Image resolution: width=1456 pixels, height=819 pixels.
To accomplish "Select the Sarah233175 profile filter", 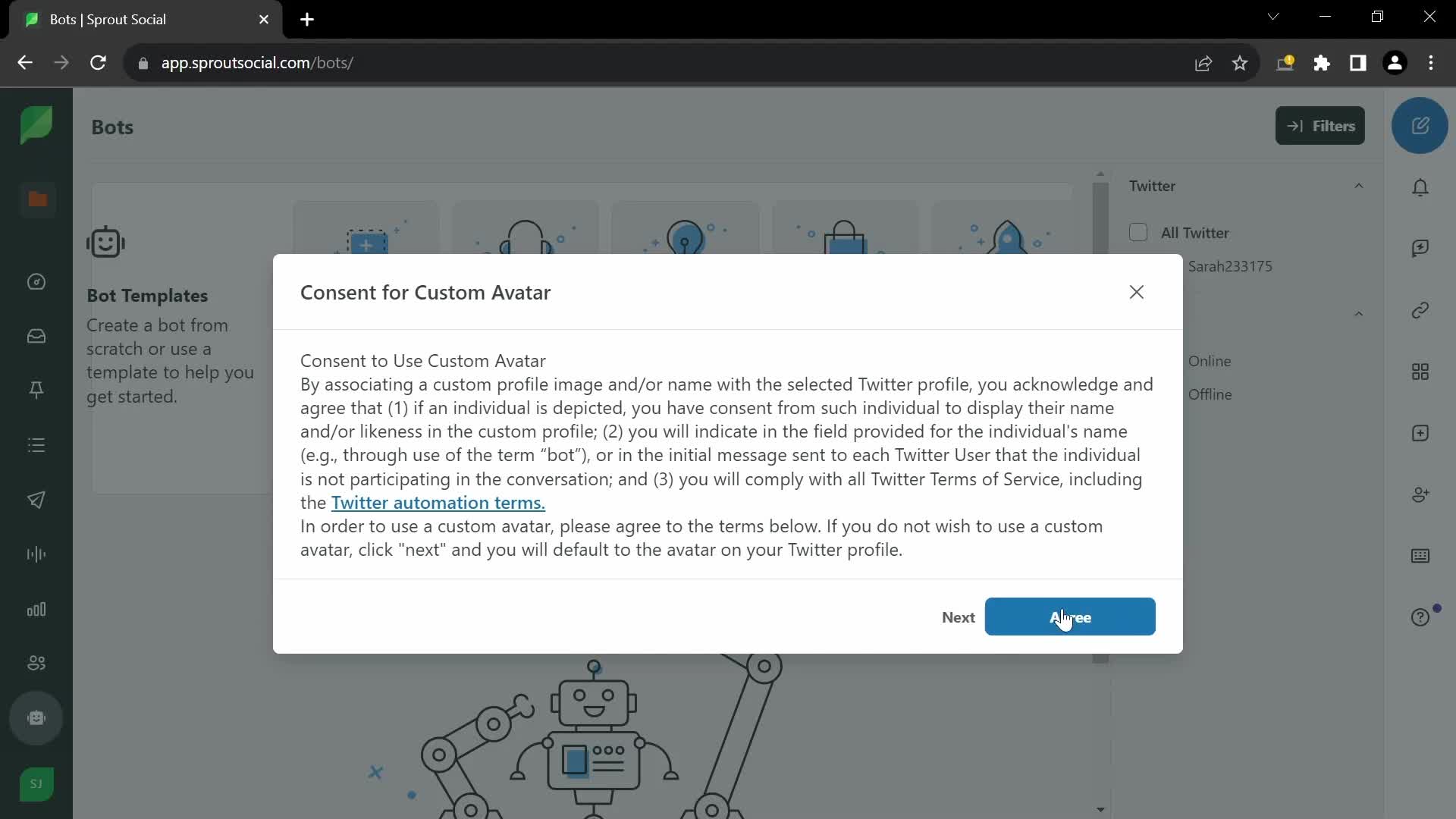I will (x=1229, y=266).
